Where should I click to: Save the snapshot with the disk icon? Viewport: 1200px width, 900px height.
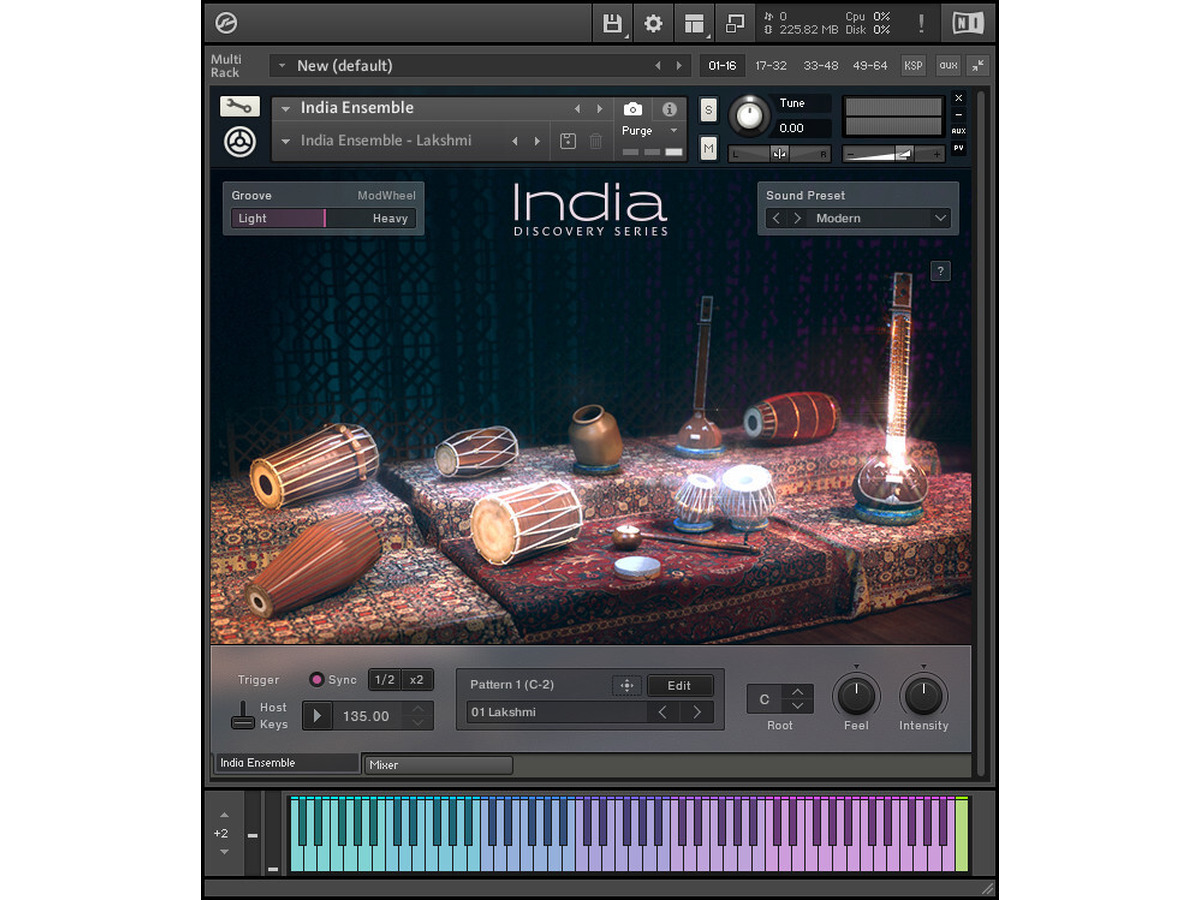point(568,142)
